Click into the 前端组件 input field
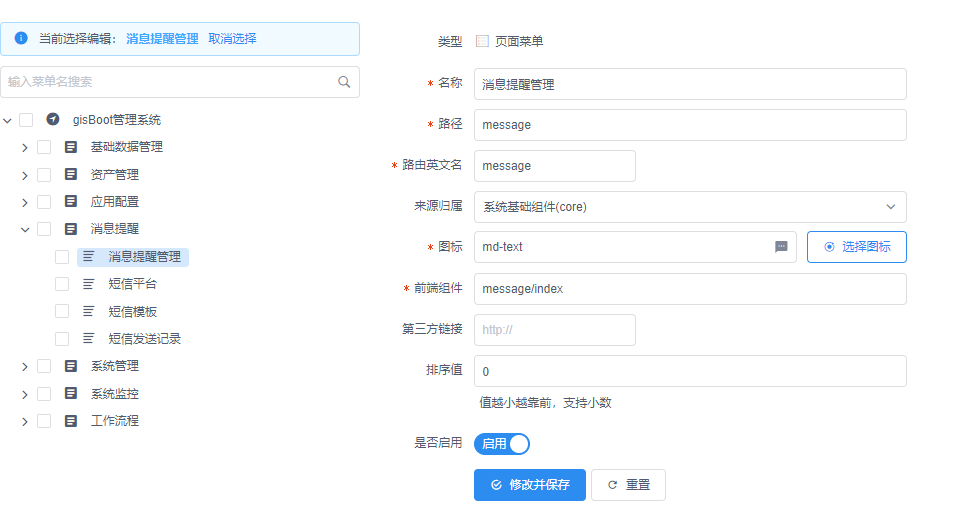Viewport: 958px width, 514px height. point(690,288)
